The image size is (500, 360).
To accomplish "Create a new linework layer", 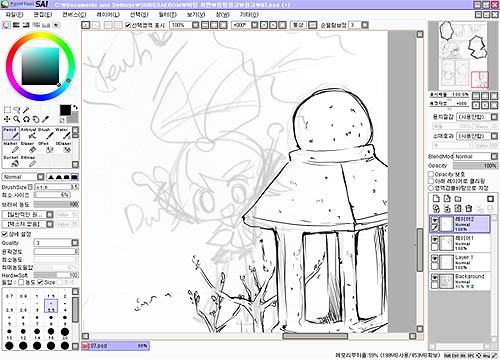I will coord(447,199).
